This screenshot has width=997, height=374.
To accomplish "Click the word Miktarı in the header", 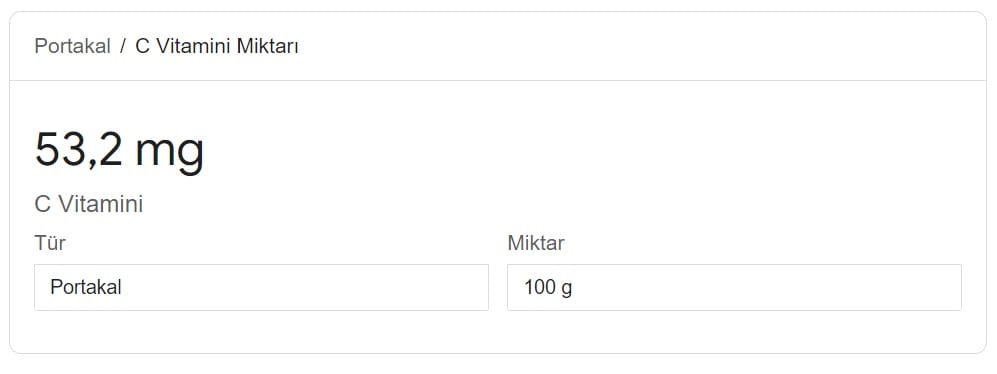I will click(x=268, y=46).
